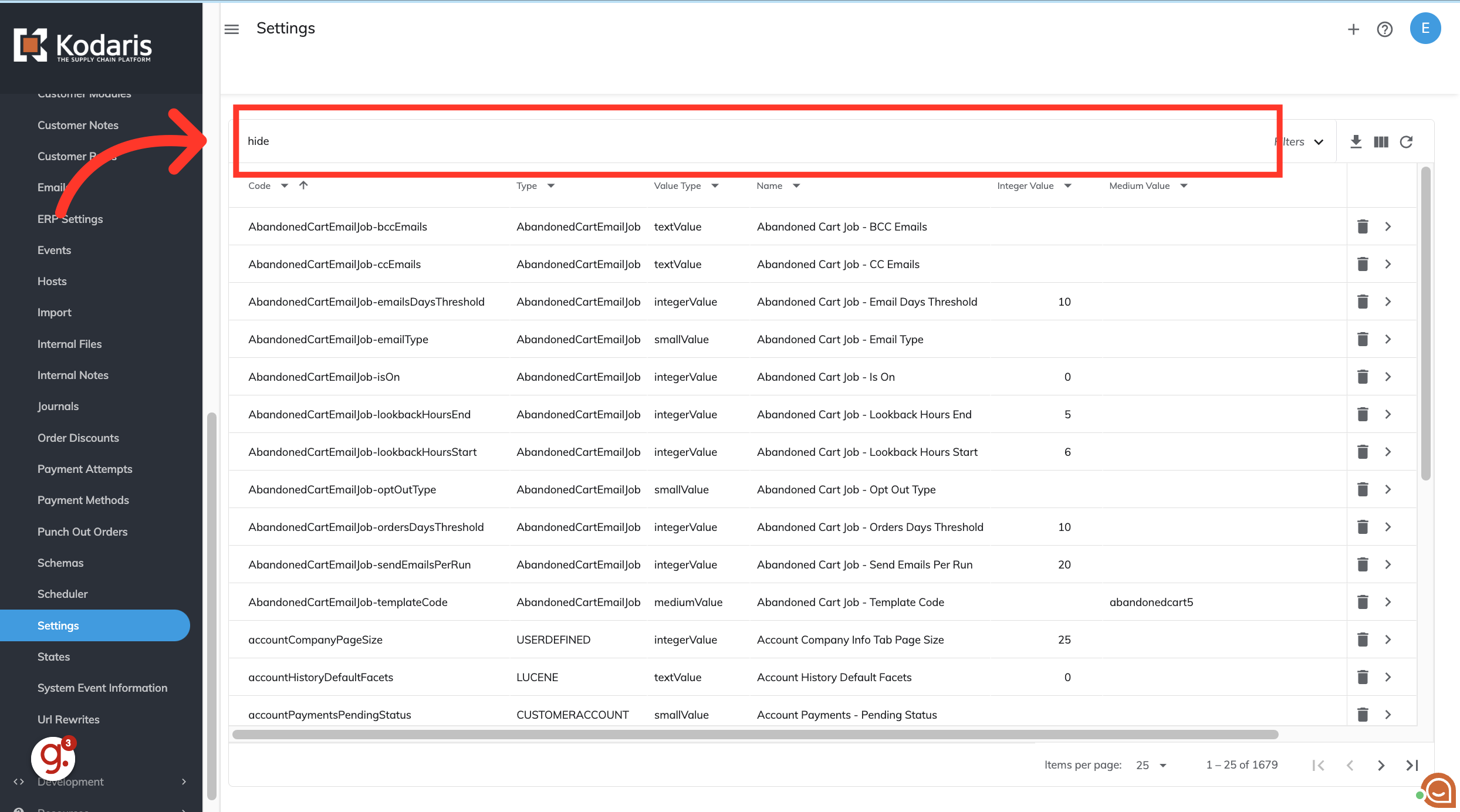
Task: Expand AbandonedCartEmailJob-isOn row details chevron
Action: (x=1388, y=377)
